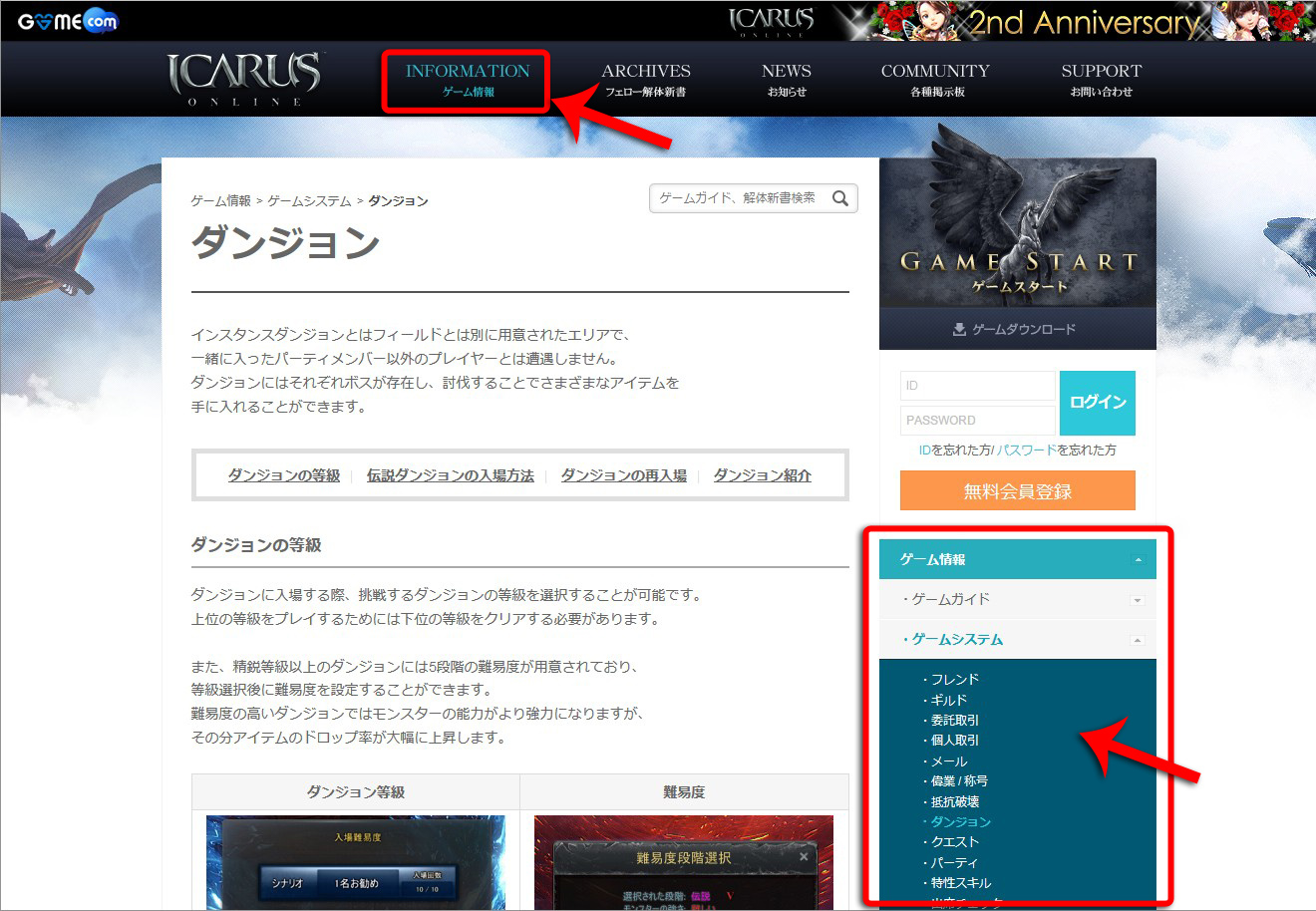Click the GAME START banner
Viewport: 1316px width, 911px height.
(x=1018, y=232)
